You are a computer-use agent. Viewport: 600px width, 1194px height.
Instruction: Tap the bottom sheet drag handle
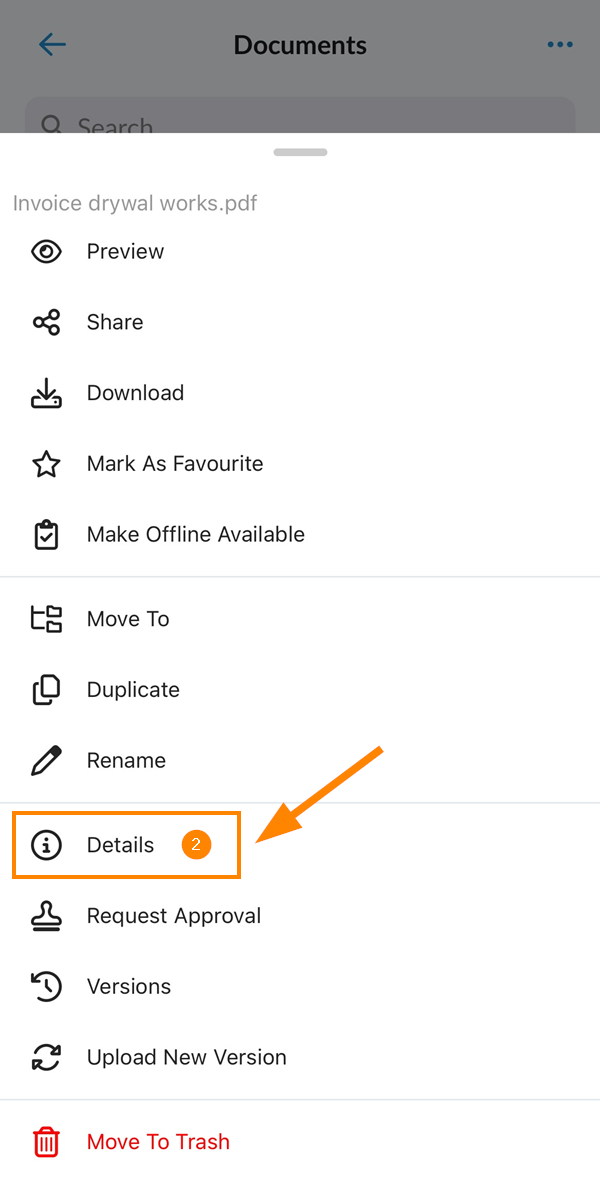(301, 152)
